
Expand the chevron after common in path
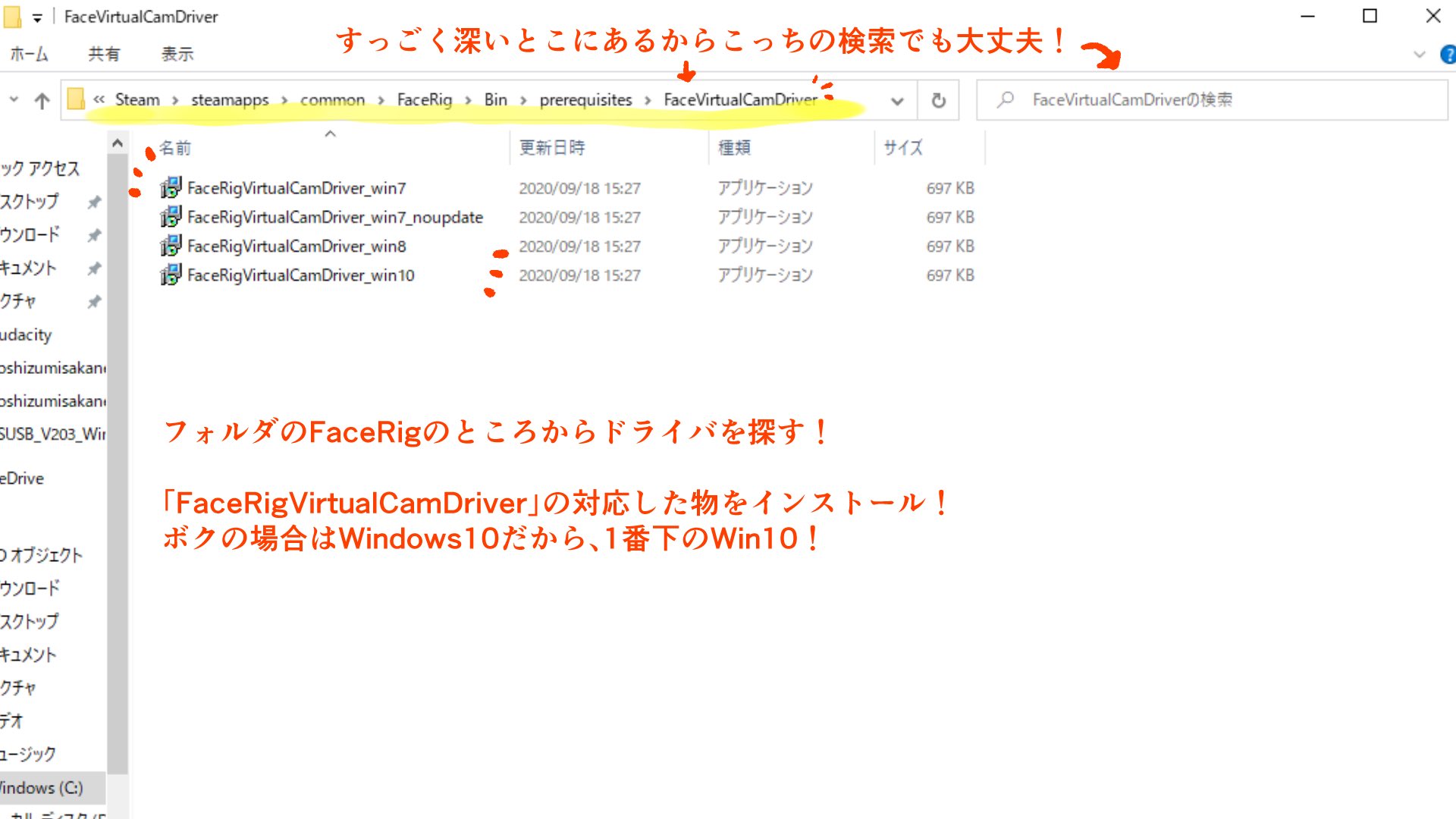pyautogui.click(x=381, y=100)
